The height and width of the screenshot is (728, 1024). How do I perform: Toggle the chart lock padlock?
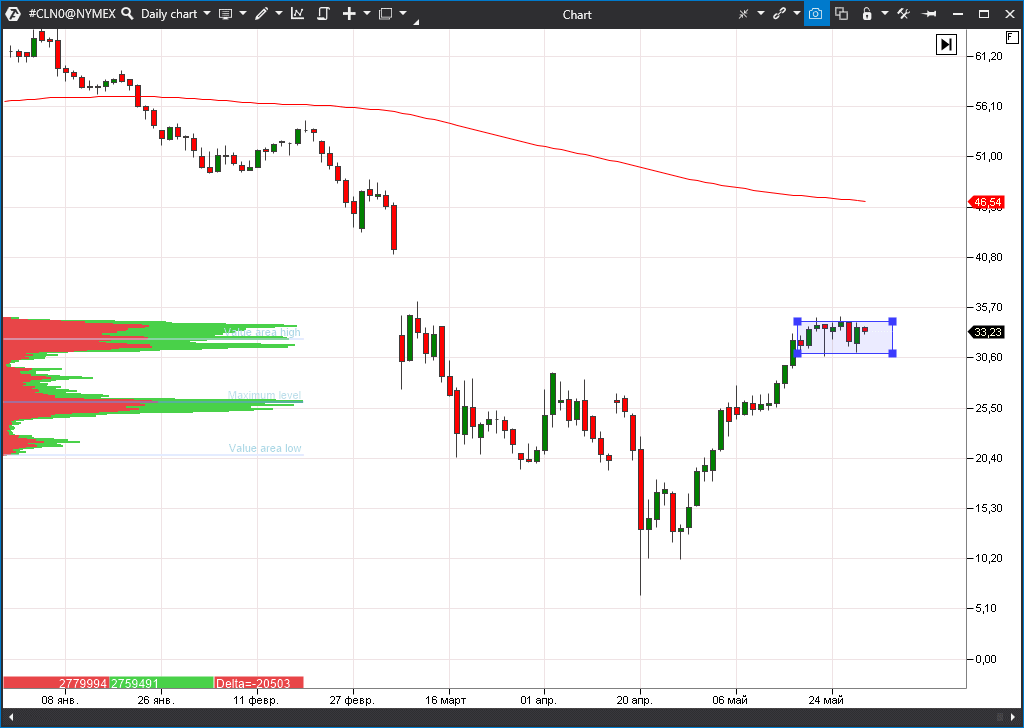tap(866, 14)
